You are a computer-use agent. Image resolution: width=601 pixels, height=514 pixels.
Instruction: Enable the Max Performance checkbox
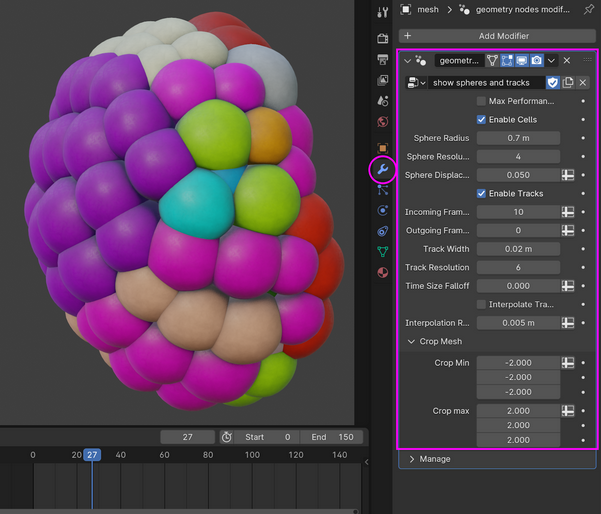coord(481,101)
